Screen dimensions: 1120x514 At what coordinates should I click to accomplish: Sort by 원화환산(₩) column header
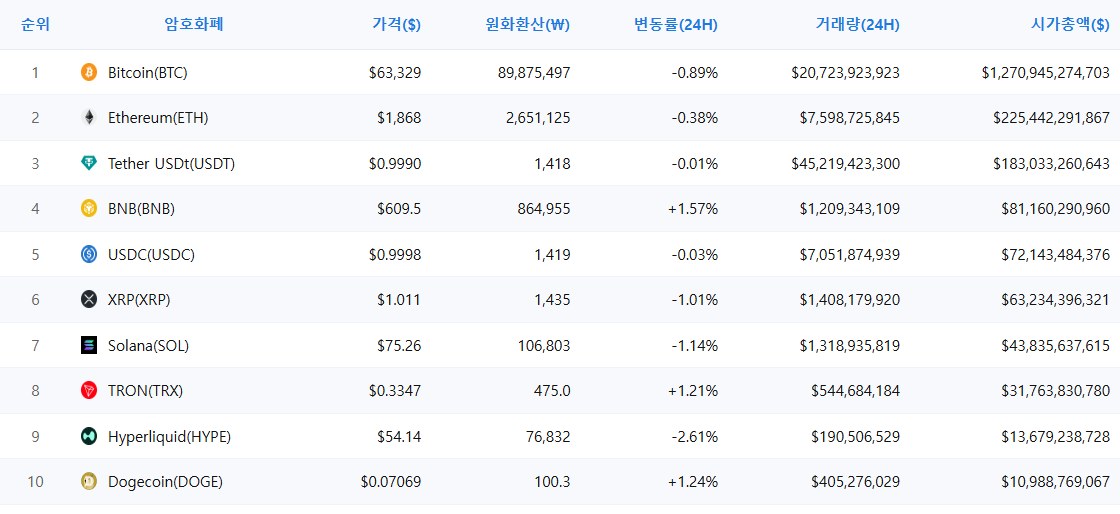point(527,25)
